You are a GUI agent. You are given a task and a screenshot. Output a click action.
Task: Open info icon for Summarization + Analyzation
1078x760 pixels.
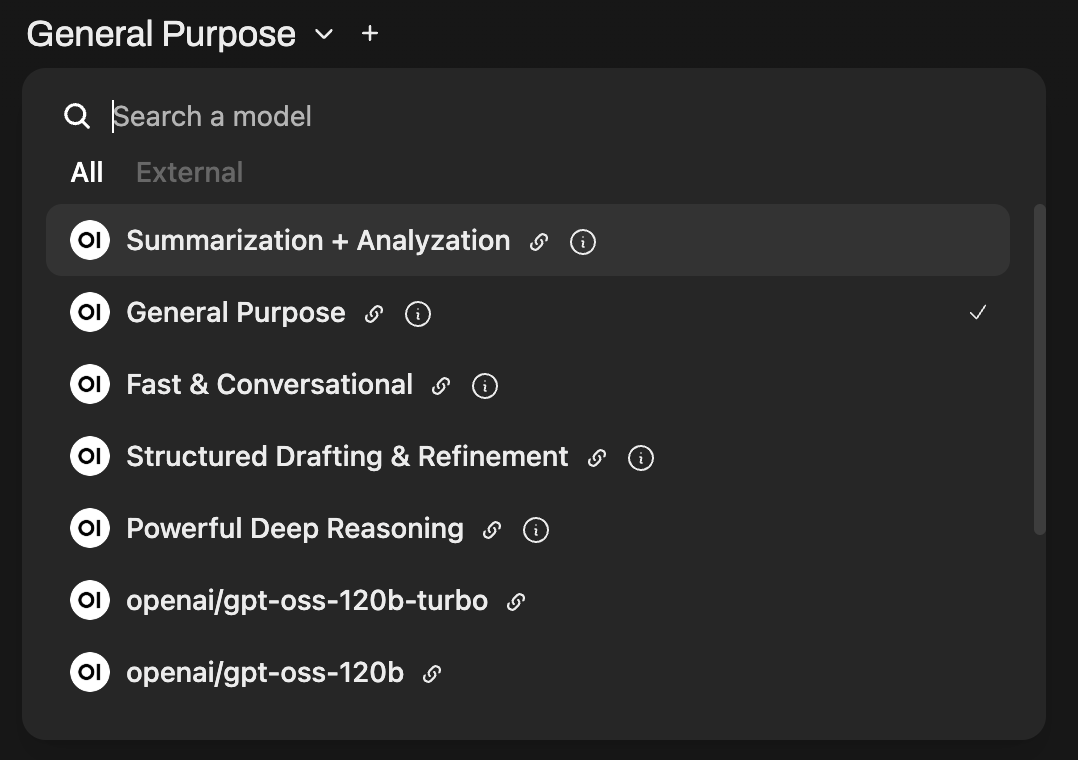(x=582, y=242)
